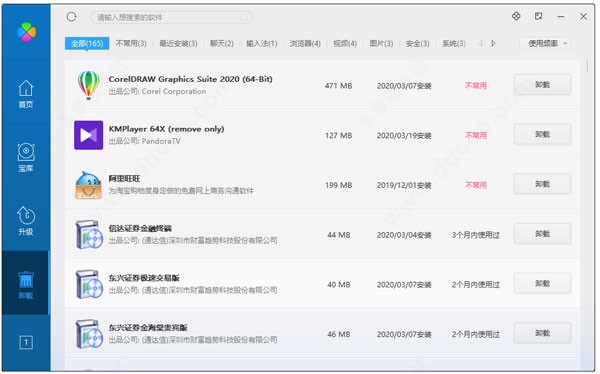Viewport: 600px width, 374px height.
Task: Click the 3个月内使用过 usage label
Action: coord(476,235)
